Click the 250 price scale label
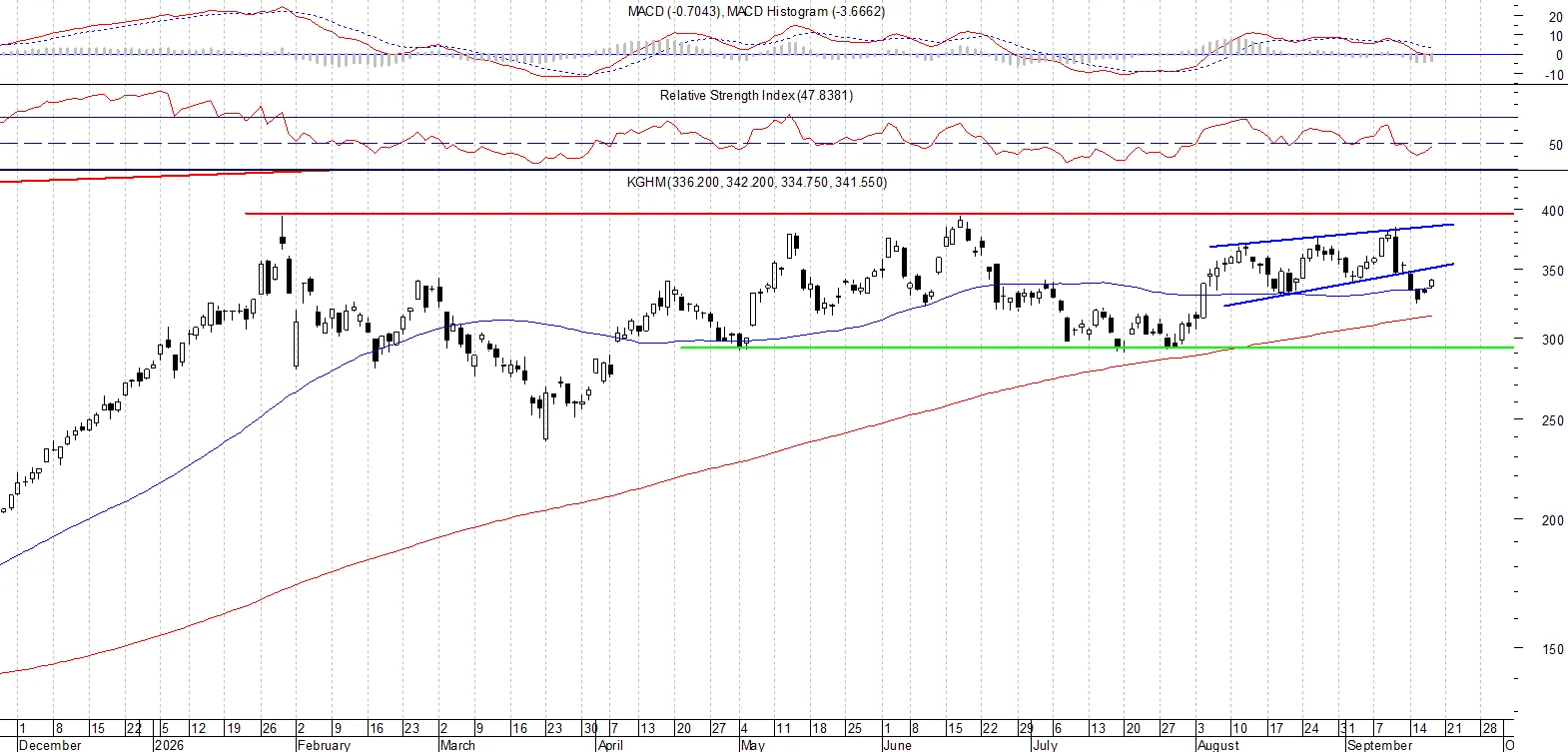Viewport: 1568px width, 752px height. tap(1553, 420)
